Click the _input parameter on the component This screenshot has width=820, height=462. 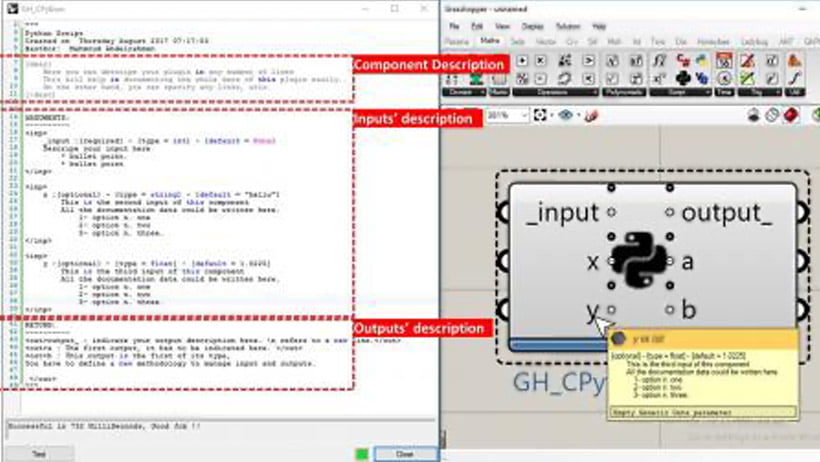pyautogui.click(x=562, y=212)
